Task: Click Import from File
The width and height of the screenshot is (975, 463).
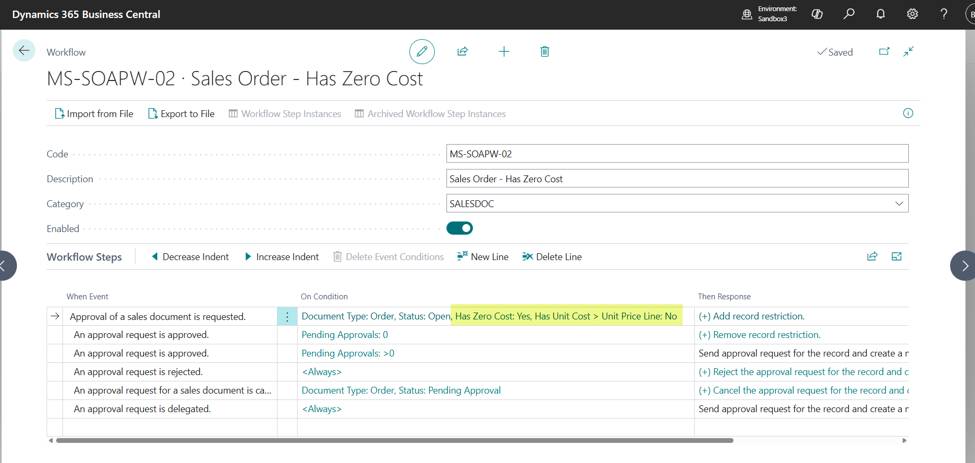Action: (94, 114)
